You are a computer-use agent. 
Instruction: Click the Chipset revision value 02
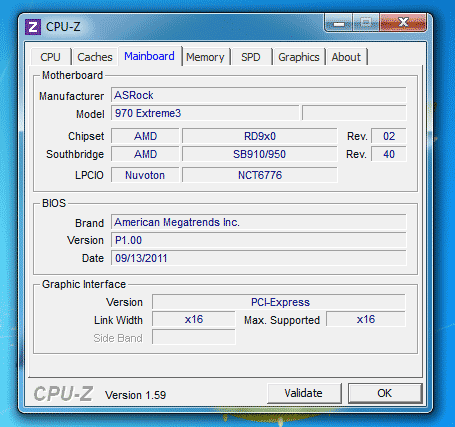[389, 136]
